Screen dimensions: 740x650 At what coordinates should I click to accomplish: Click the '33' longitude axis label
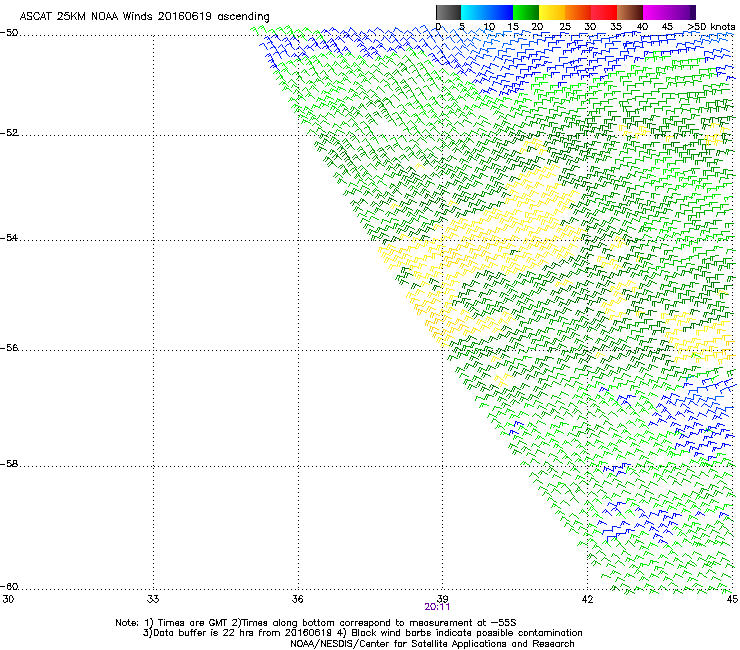(153, 599)
